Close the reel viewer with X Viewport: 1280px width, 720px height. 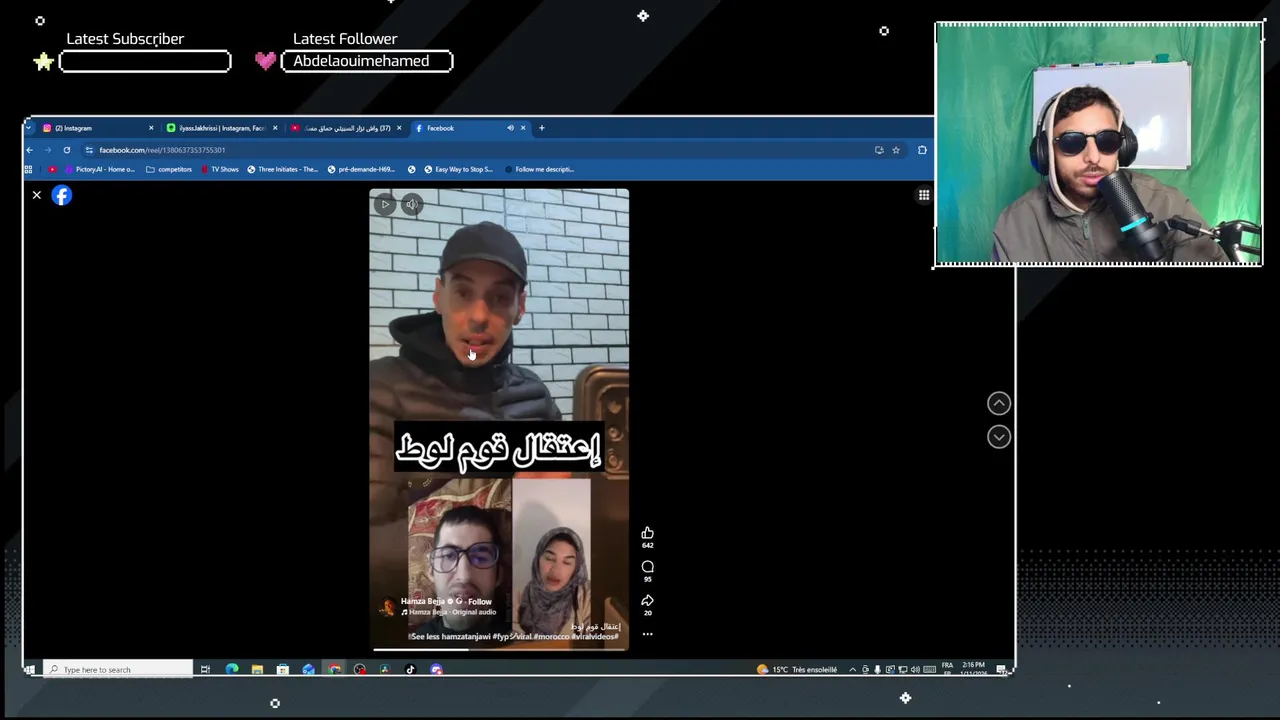[36, 195]
